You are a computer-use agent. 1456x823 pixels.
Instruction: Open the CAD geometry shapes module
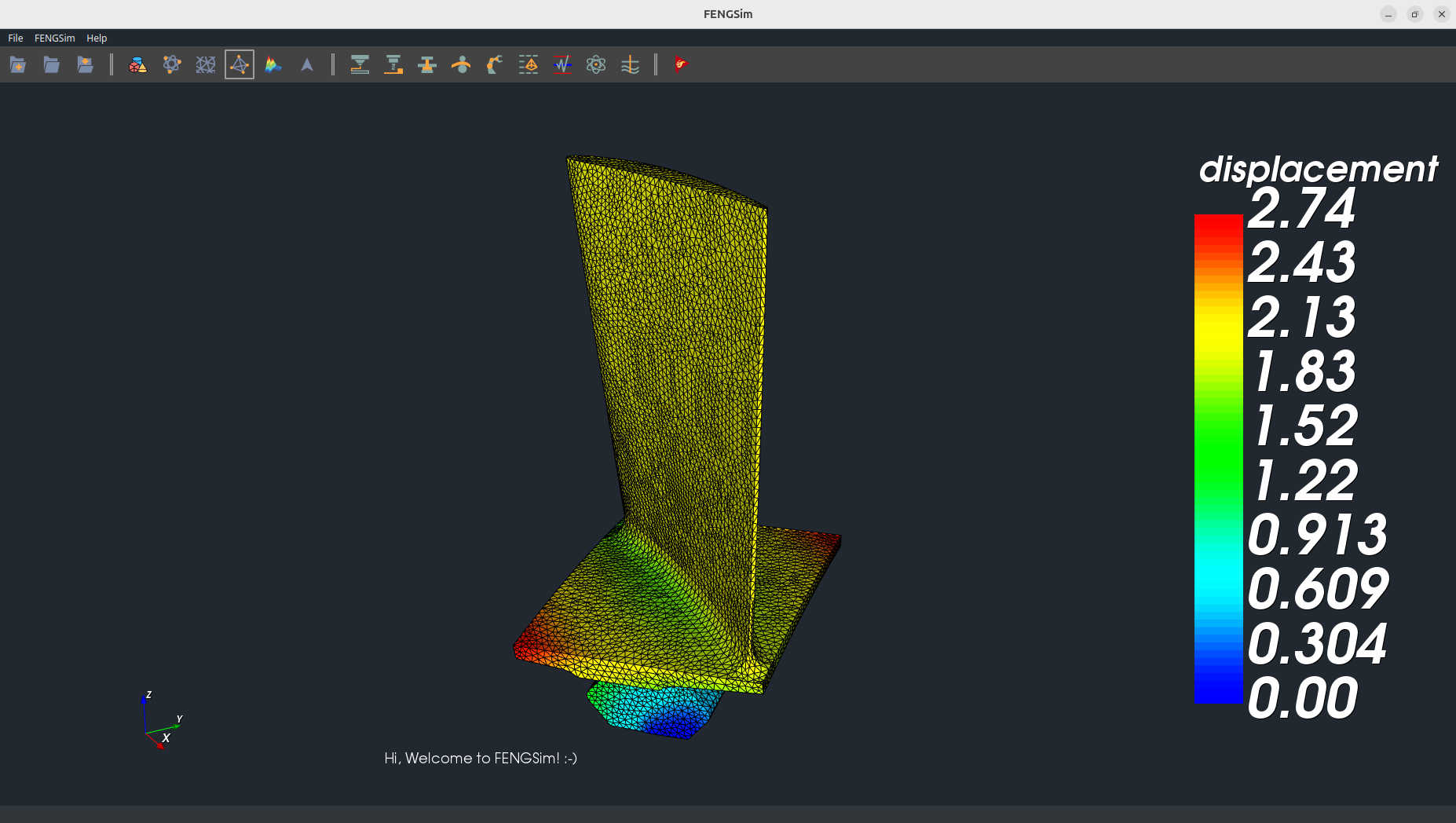tap(138, 64)
